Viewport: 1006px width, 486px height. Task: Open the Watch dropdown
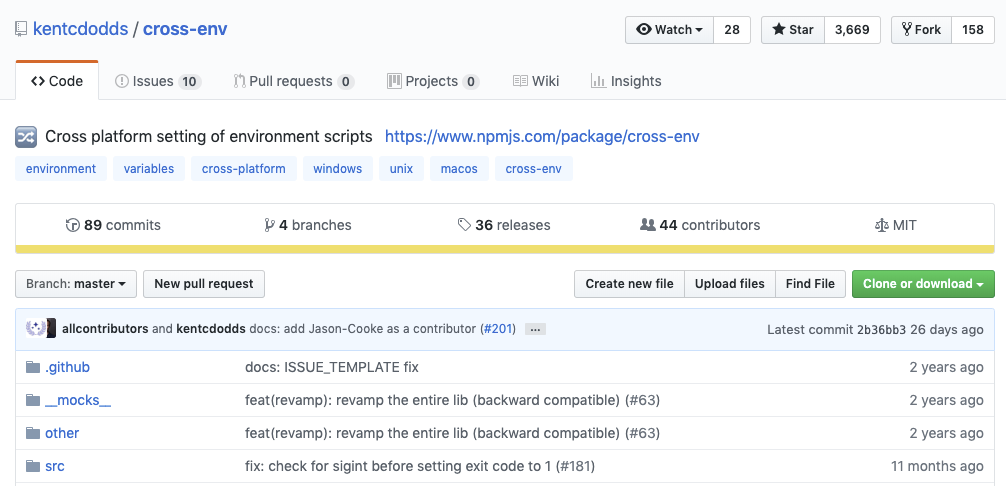pyautogui.click(x=669, y=29)
